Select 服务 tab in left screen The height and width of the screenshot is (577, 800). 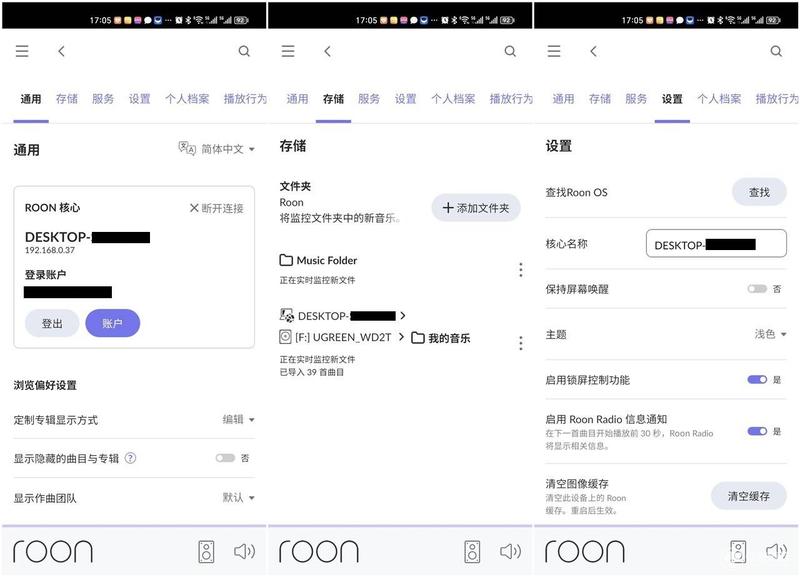click(103, 98)
